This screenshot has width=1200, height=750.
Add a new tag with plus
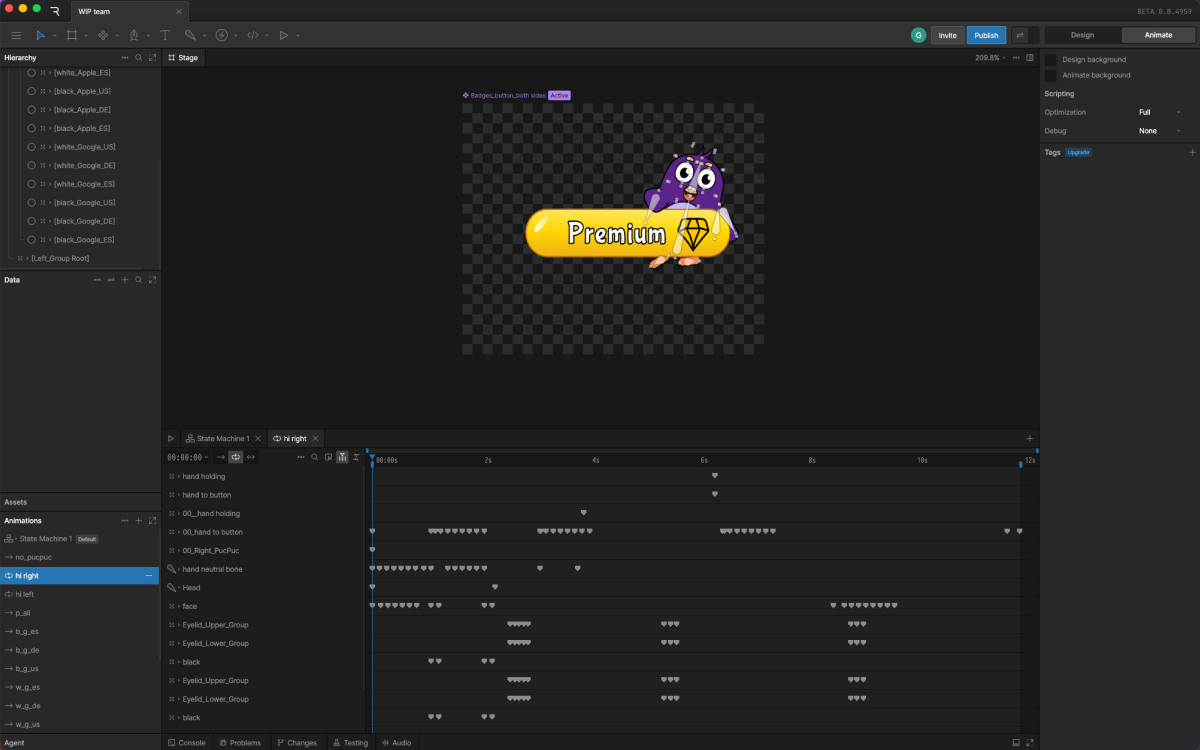(1192, 152)
